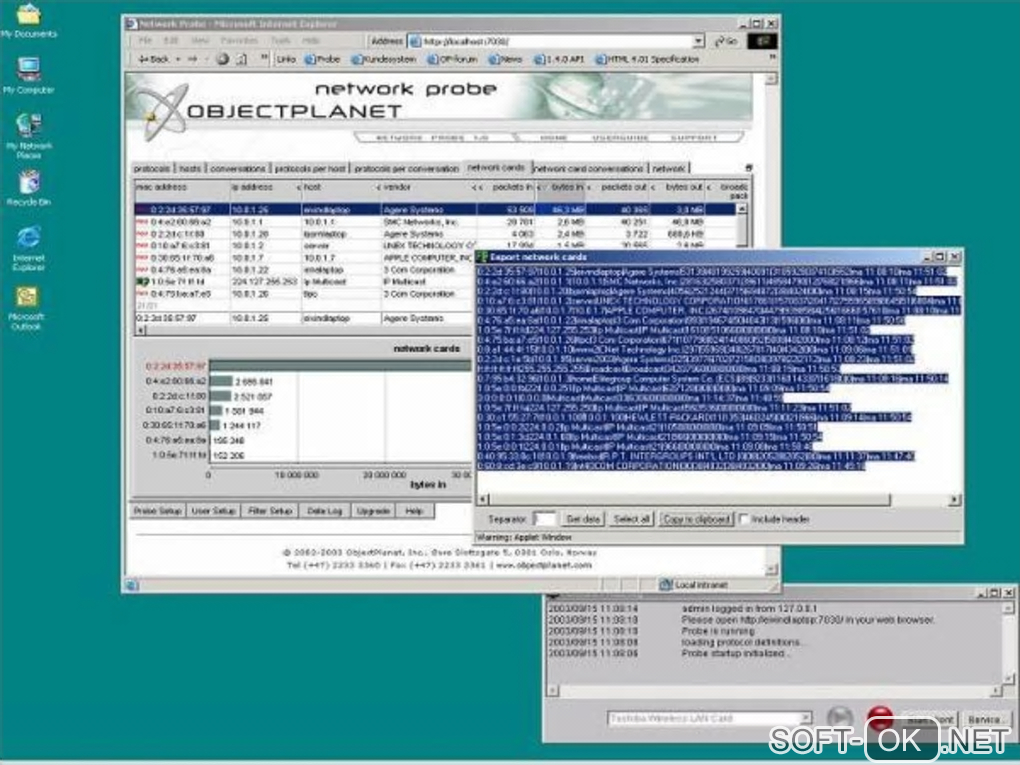Click probe console log scroll up arrow

click(1008, 608)
